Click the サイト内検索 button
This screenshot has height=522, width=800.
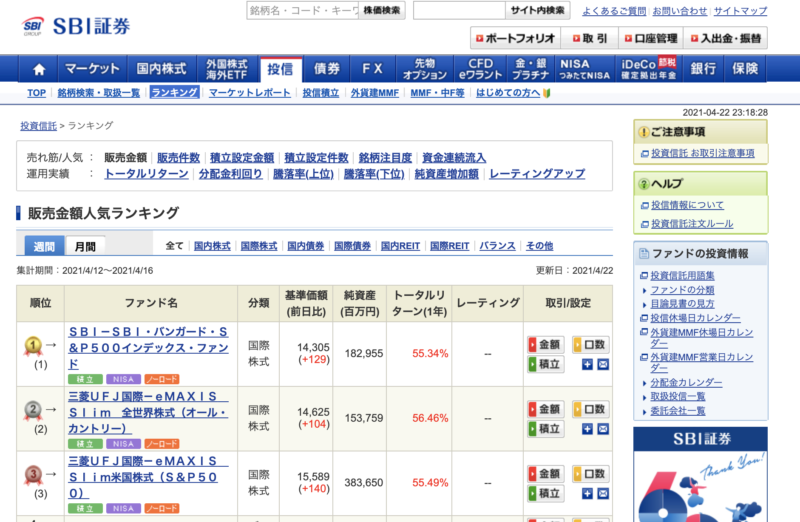[x=537, y=10]
